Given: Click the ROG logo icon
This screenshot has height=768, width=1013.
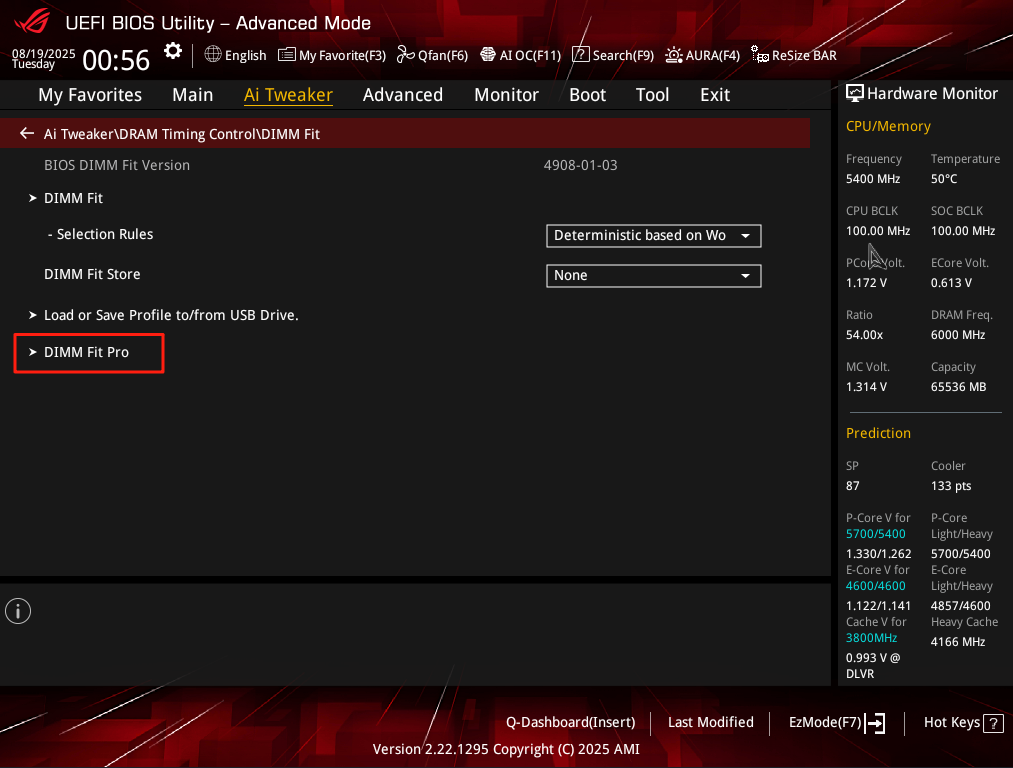Looking at the screenshot, I should tap(32, 21).
